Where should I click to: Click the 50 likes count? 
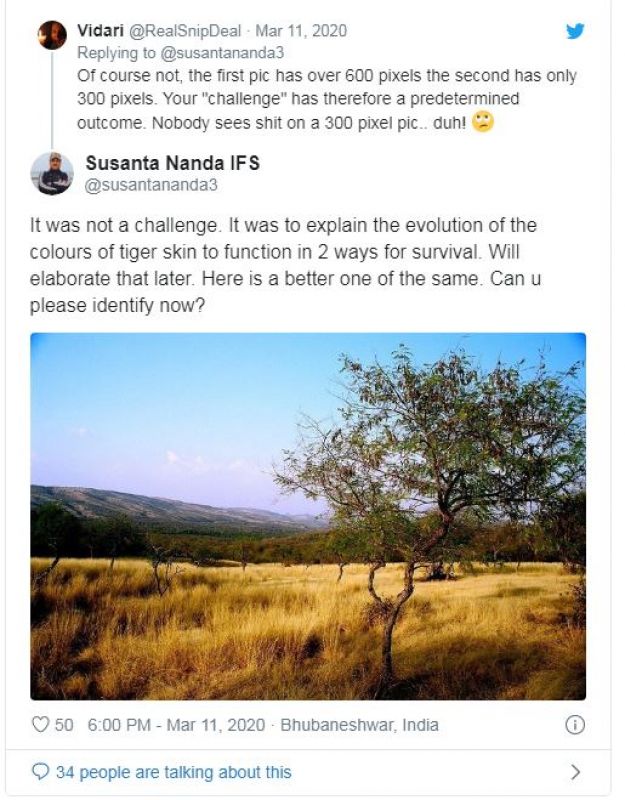pos(64,725)
